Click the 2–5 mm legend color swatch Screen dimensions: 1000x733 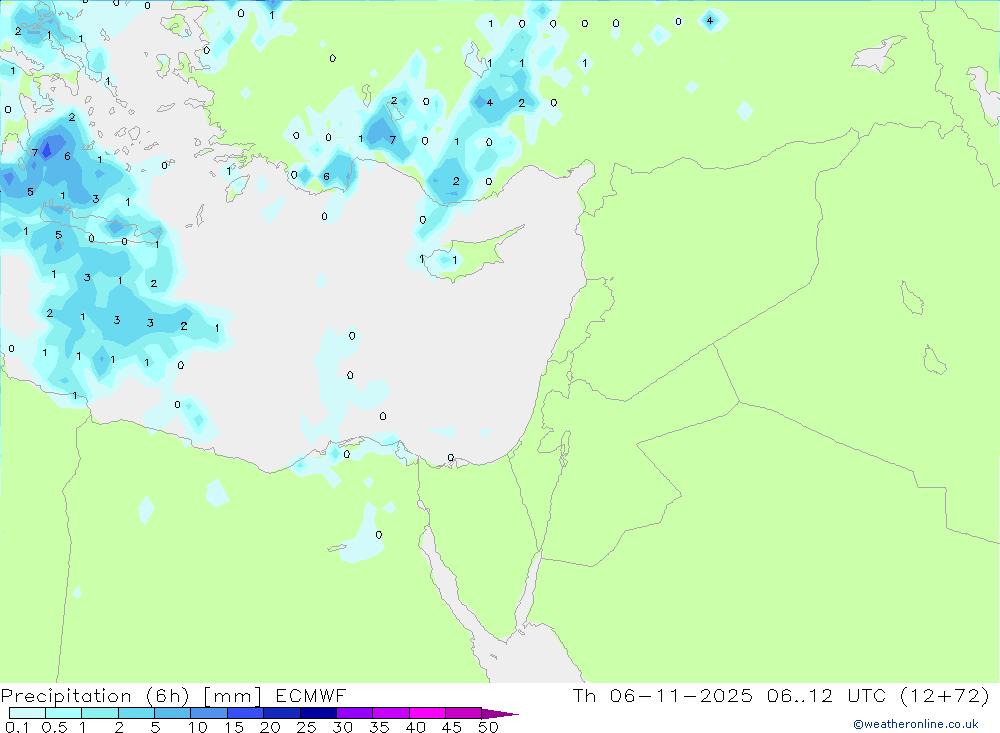[136, 713]
